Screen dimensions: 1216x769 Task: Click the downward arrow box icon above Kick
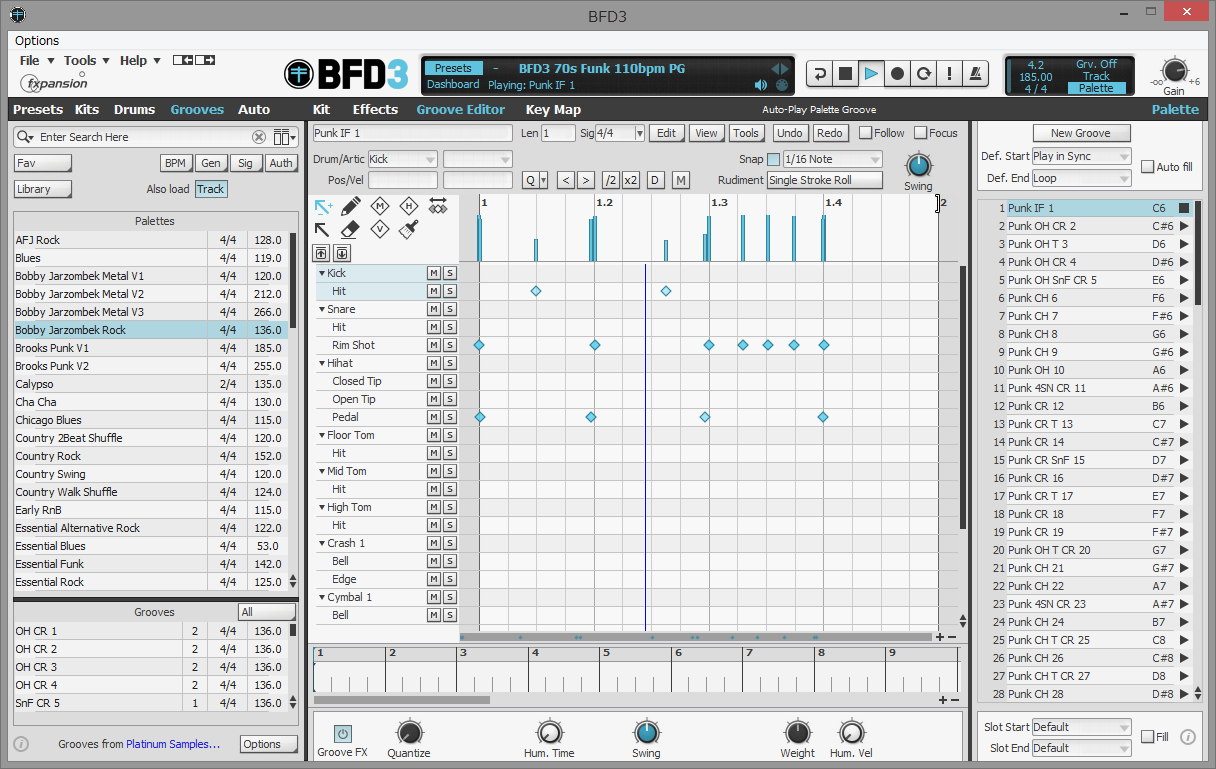(x=342, y=253)
